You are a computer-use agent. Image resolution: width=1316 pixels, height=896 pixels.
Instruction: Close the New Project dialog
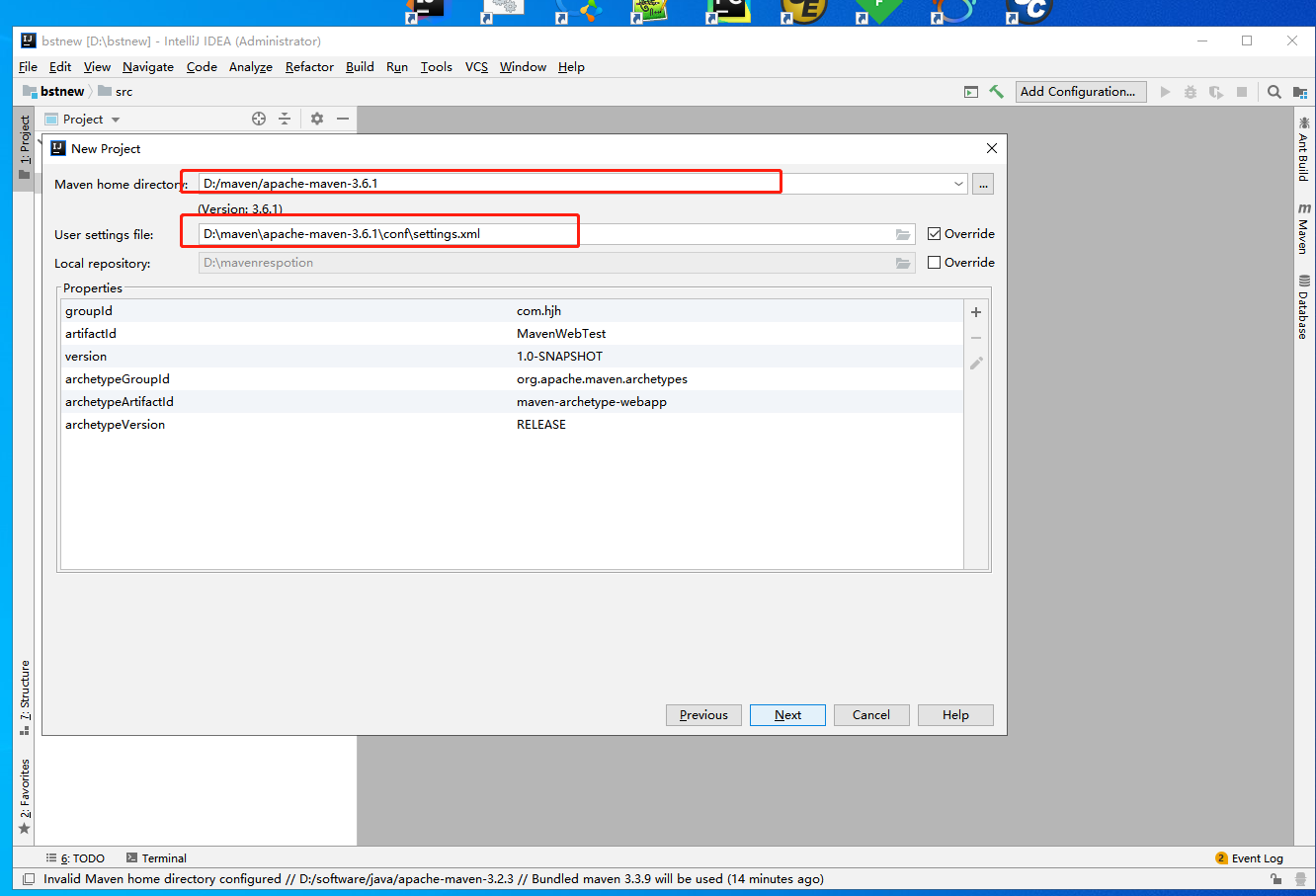coord(992,148)
